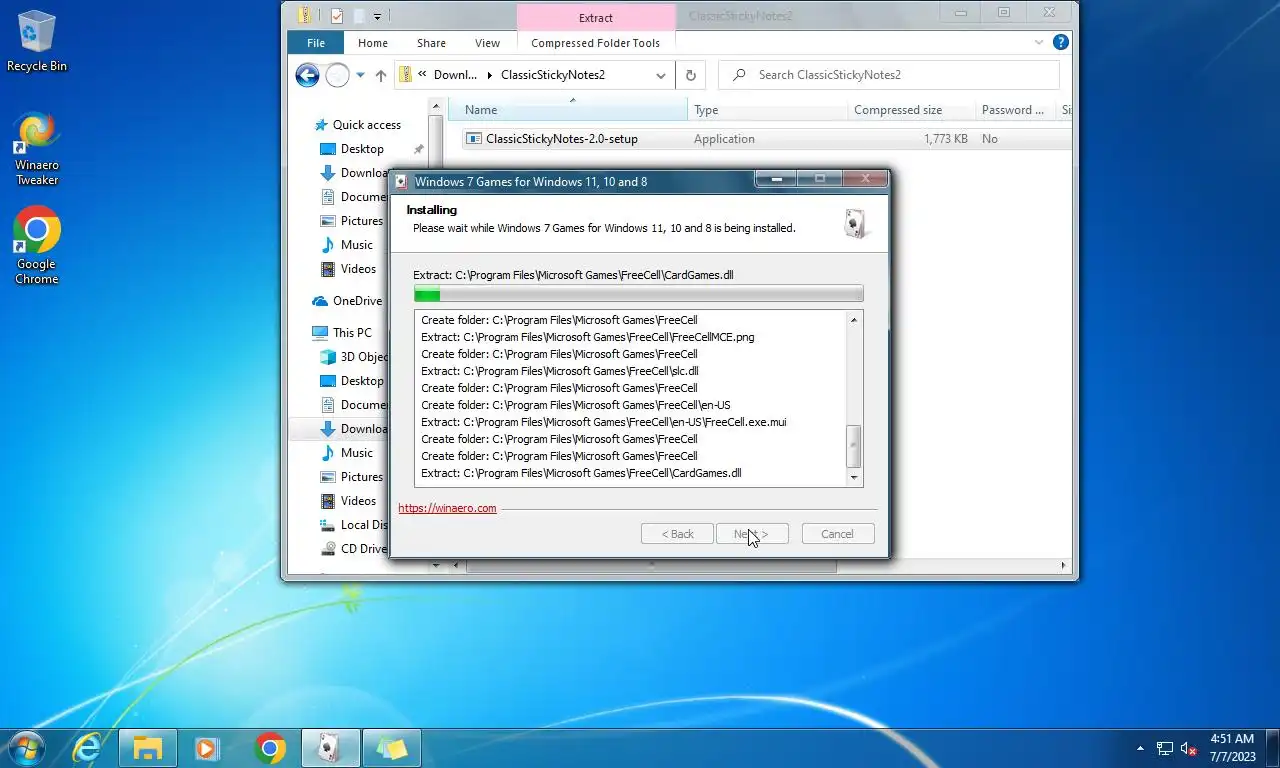Open Winaero Tweaker desktop shortcut
The width and height of the screenshot is (1280, 768).
(x=37, y=149)
